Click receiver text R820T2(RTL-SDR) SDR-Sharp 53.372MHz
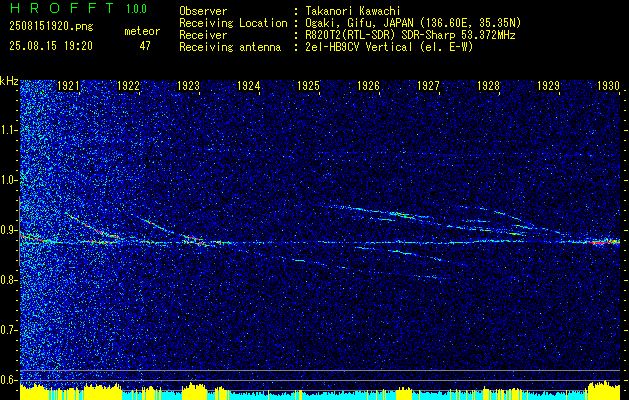Screen dimensions: 629x400 pyautogui.click(x=410, y=35)
